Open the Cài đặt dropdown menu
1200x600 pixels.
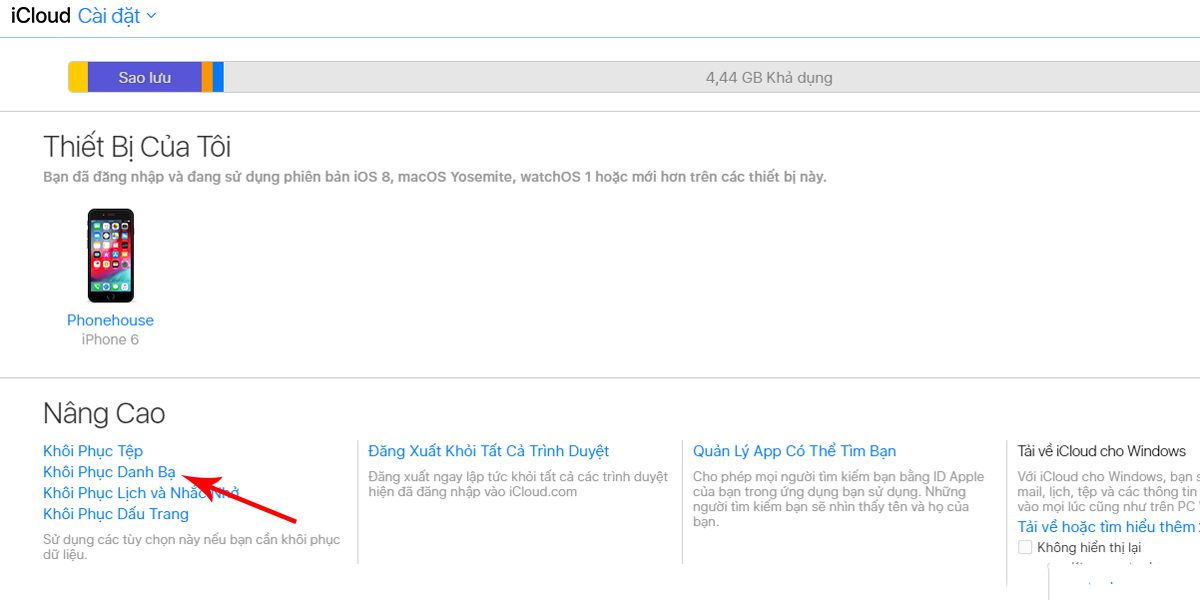[117, 16]
